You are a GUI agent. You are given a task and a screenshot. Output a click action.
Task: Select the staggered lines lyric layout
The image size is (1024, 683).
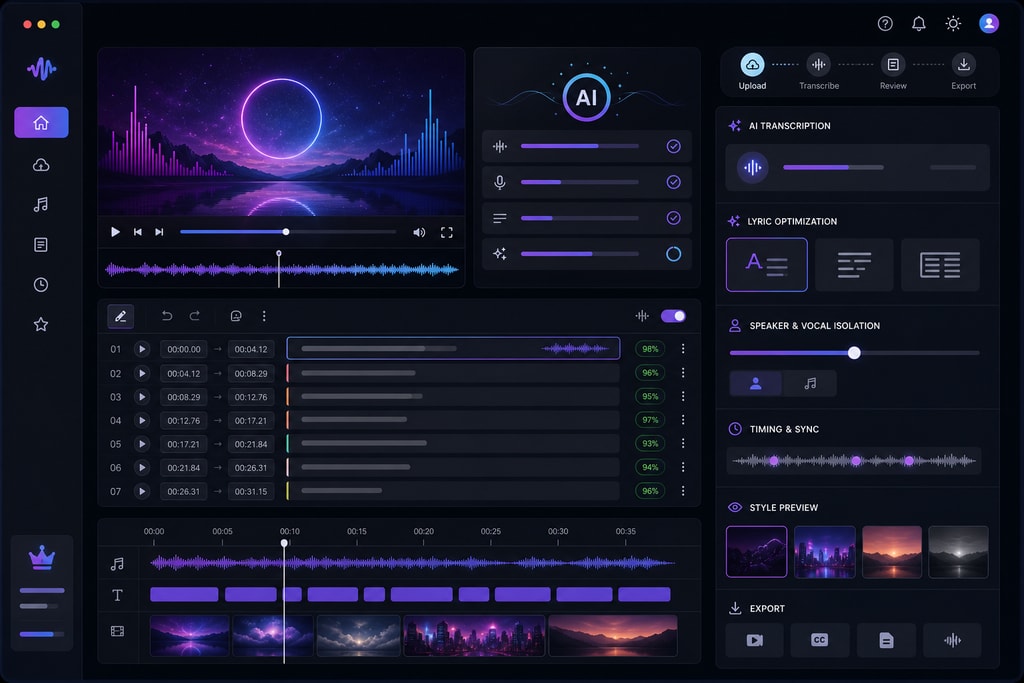(854, 264)
